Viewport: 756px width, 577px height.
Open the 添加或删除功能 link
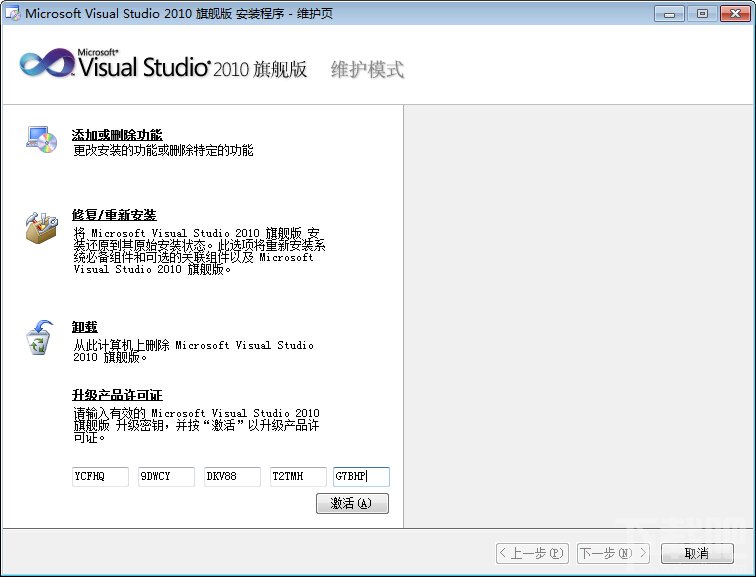117,135
